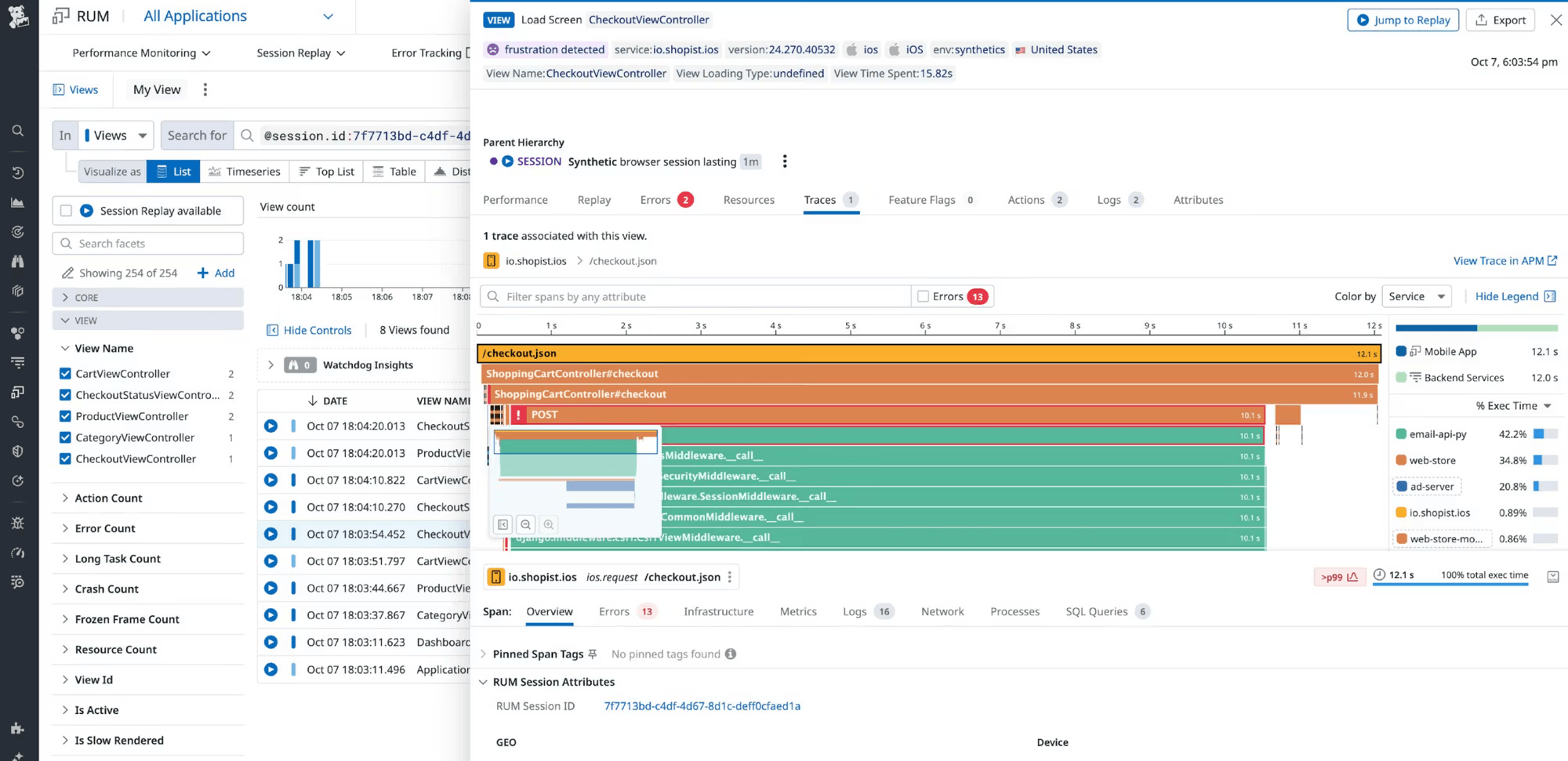This screenshot has width=1568, height=761.
Task: Switch to the Errors tab
Action: click(x=655, y=200)
